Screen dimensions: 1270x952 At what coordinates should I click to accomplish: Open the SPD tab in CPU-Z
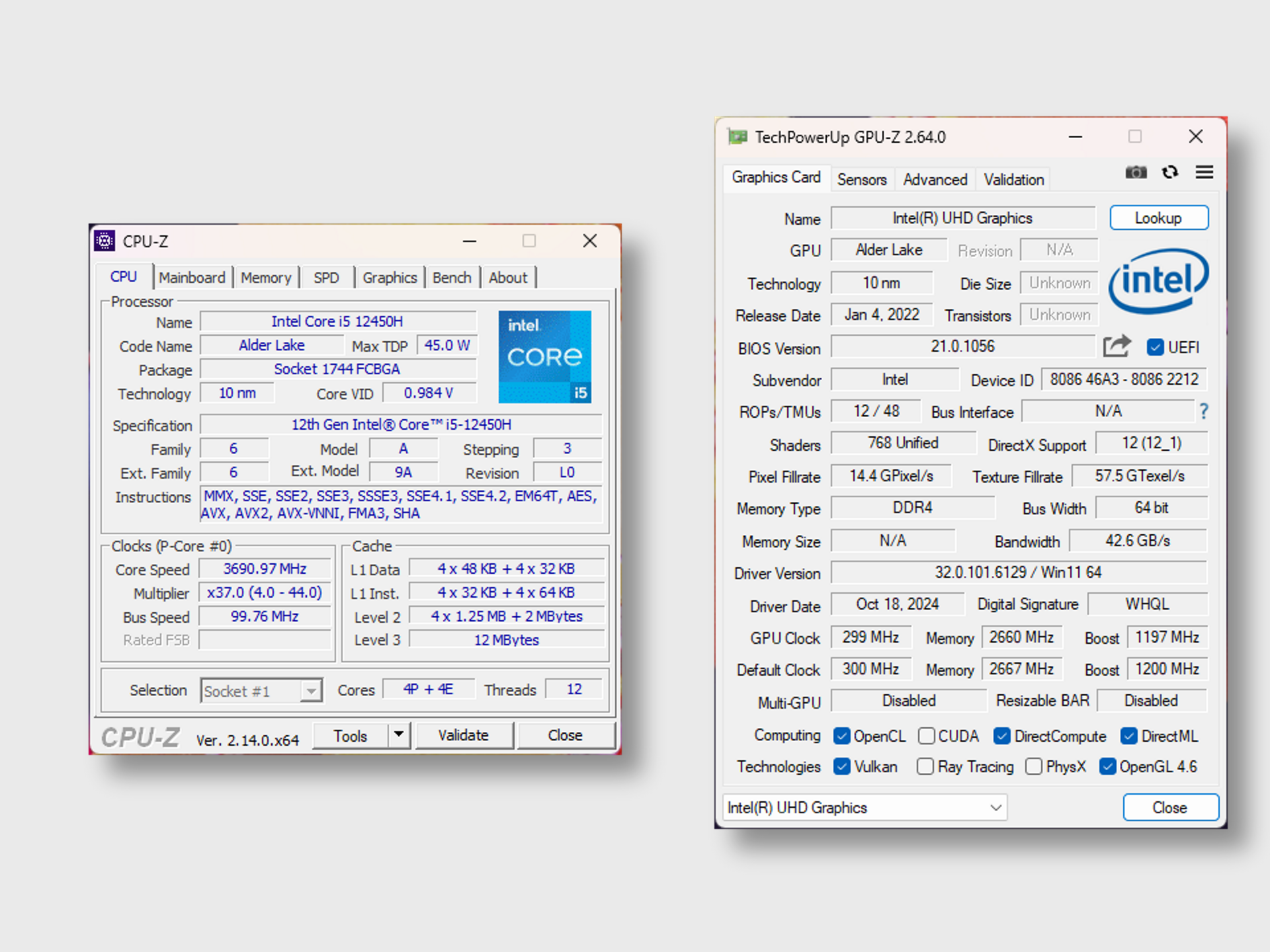click(326, 278)
